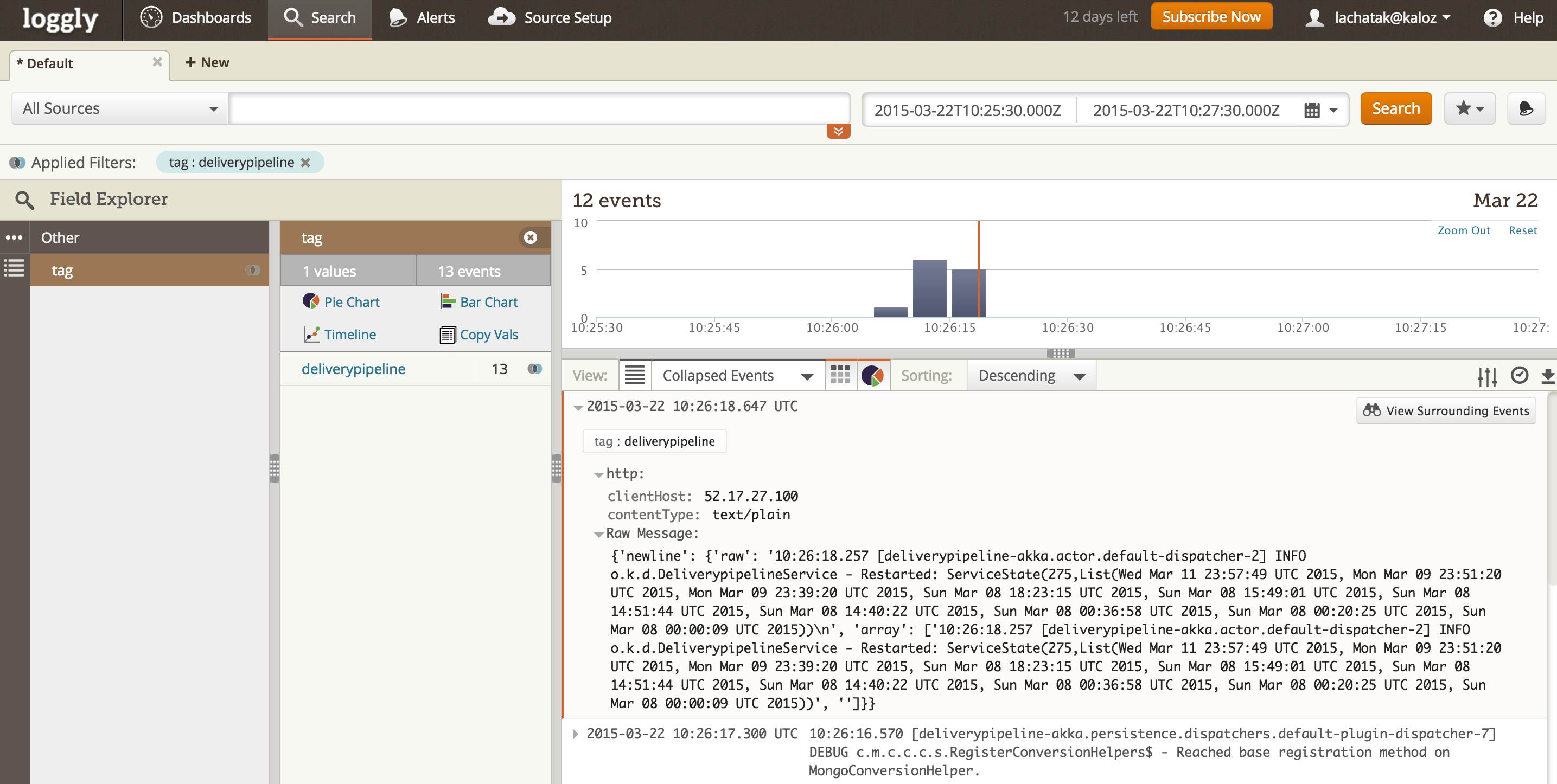The height and width of the screenshot is (784, 1557).
Task: Open the All Sources dropdown
Action: [120, 109]
